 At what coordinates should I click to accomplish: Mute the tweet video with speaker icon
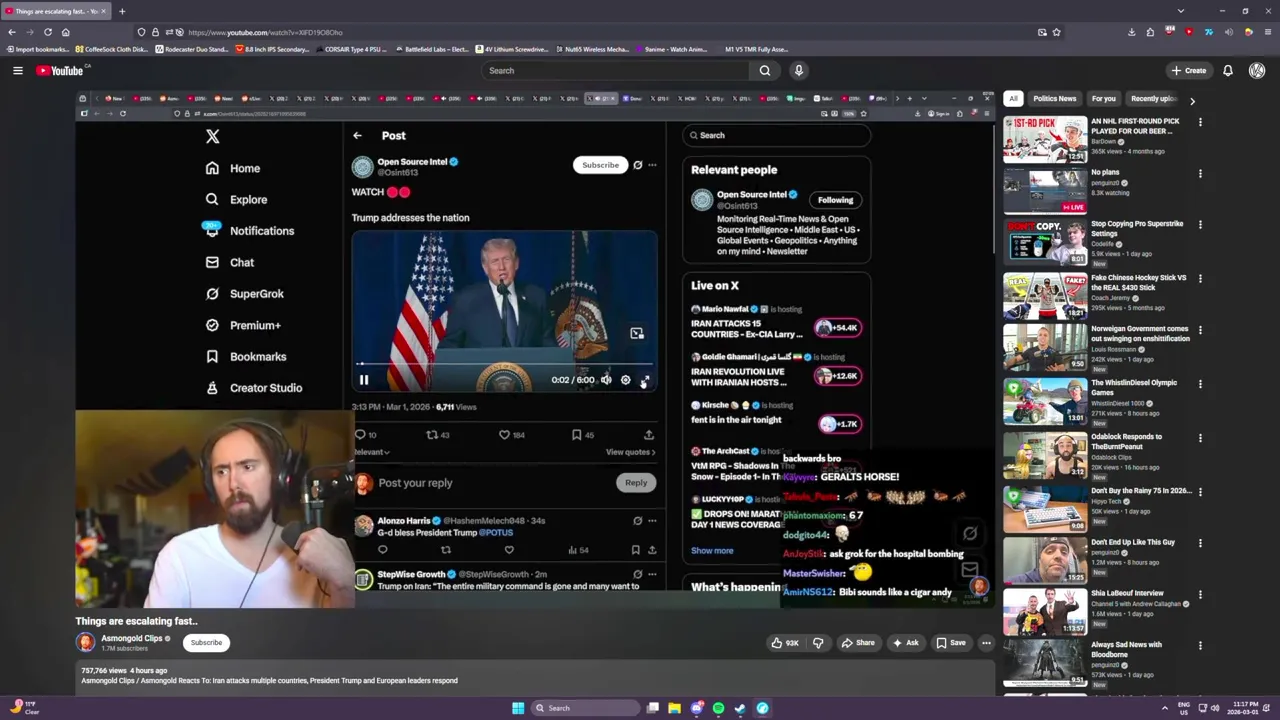[x=606, y=380]
